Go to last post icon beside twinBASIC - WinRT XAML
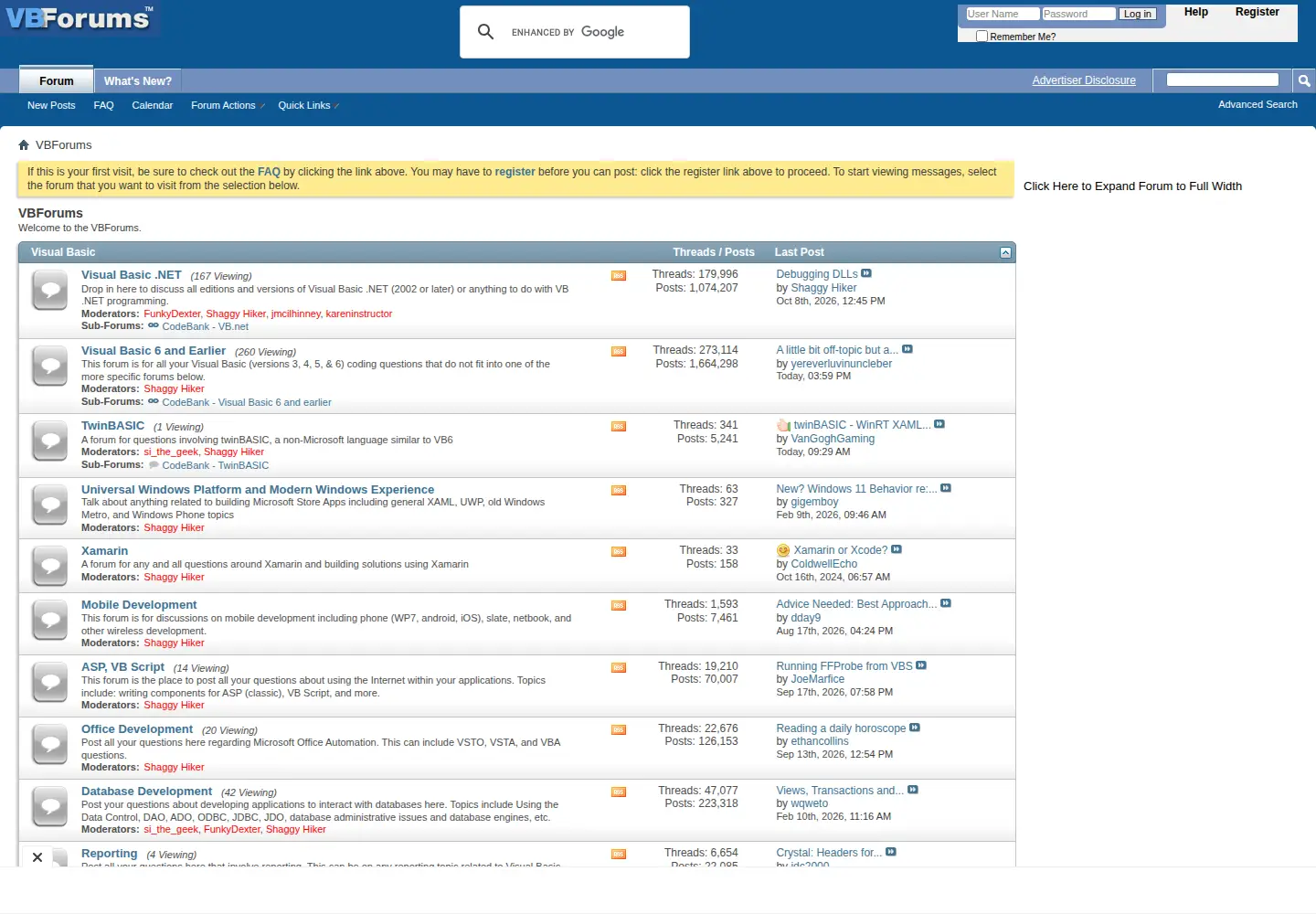Viewport: 1316px width, 914px height. pos(939,424)
